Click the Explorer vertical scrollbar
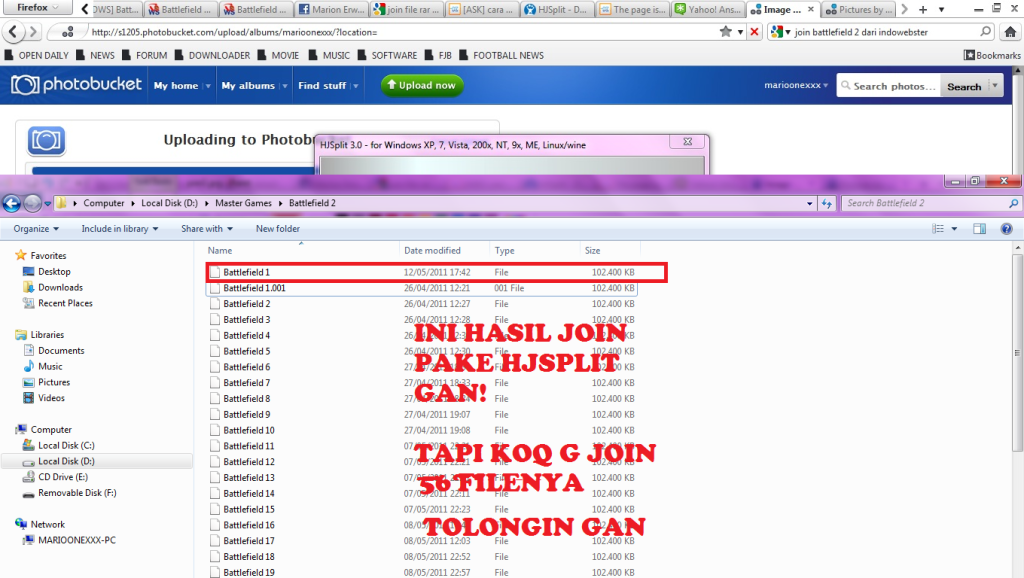 (1017, 353)
